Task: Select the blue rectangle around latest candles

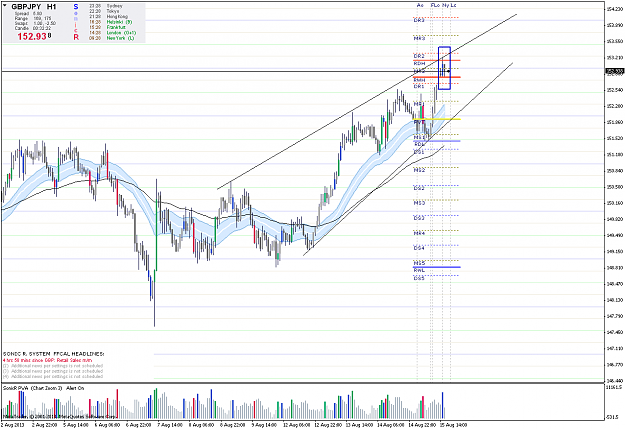Action: (444, 68)
